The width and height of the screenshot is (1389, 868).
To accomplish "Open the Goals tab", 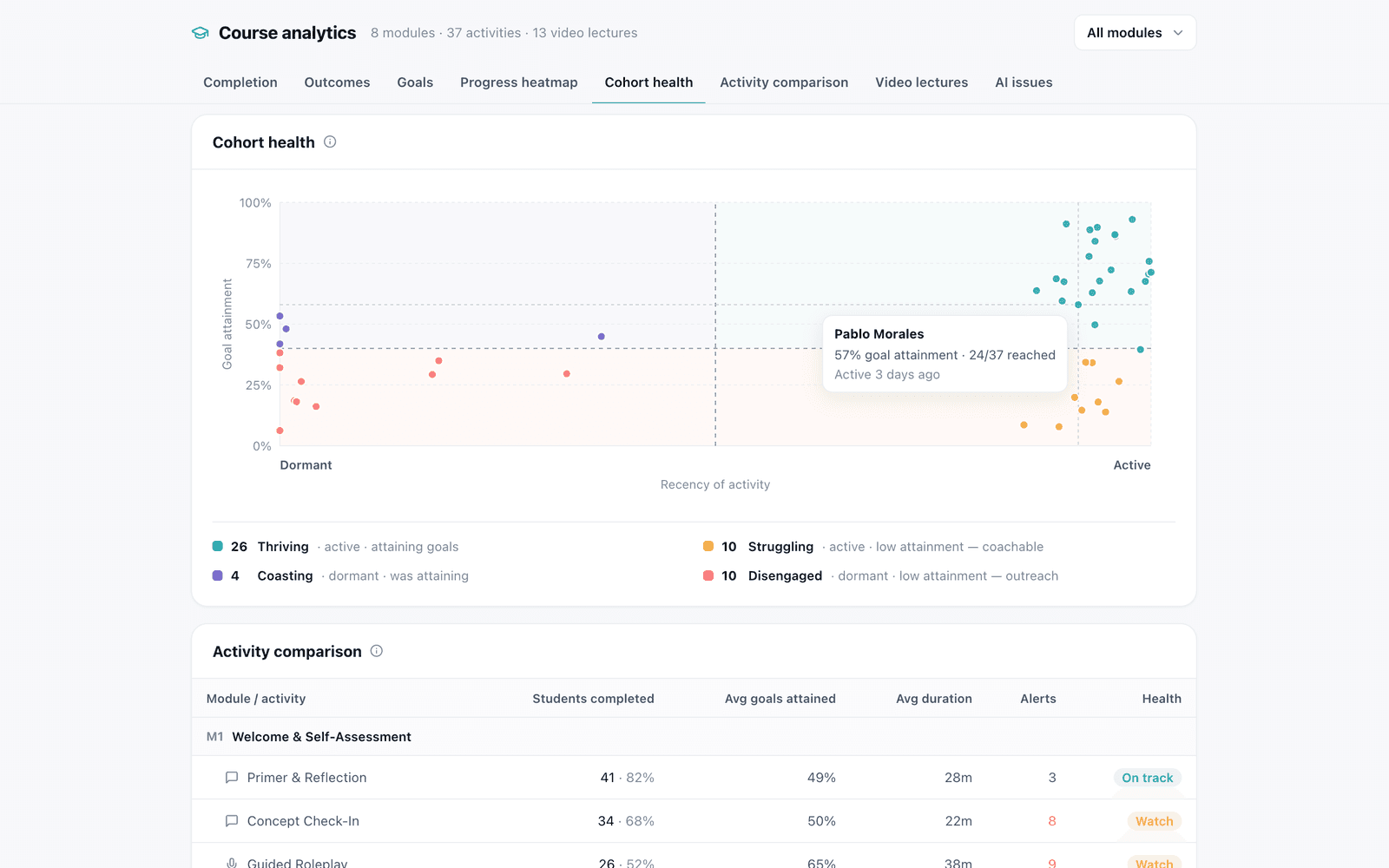I will coord(415,82).
